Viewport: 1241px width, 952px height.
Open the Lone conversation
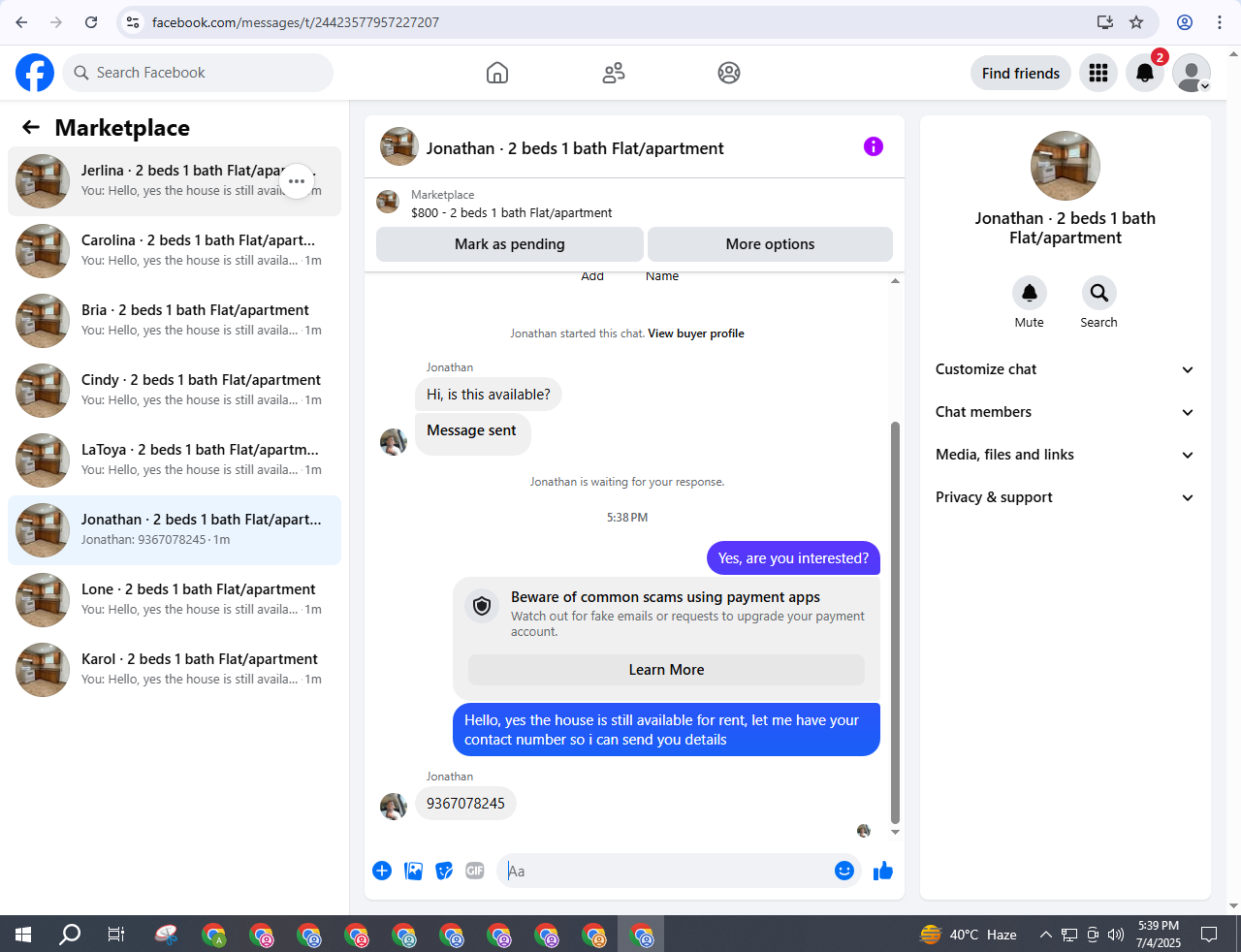tap(175, 600)
